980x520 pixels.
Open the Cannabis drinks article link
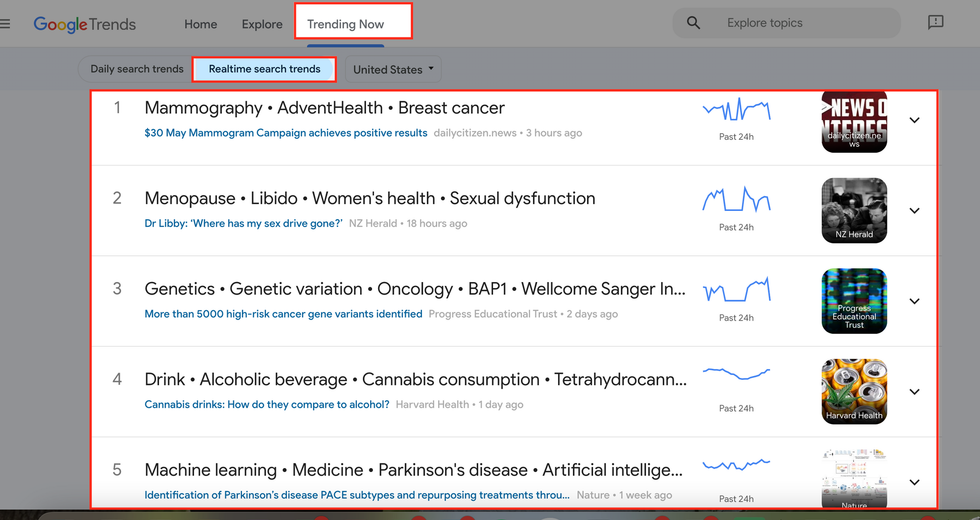point(267,405)
